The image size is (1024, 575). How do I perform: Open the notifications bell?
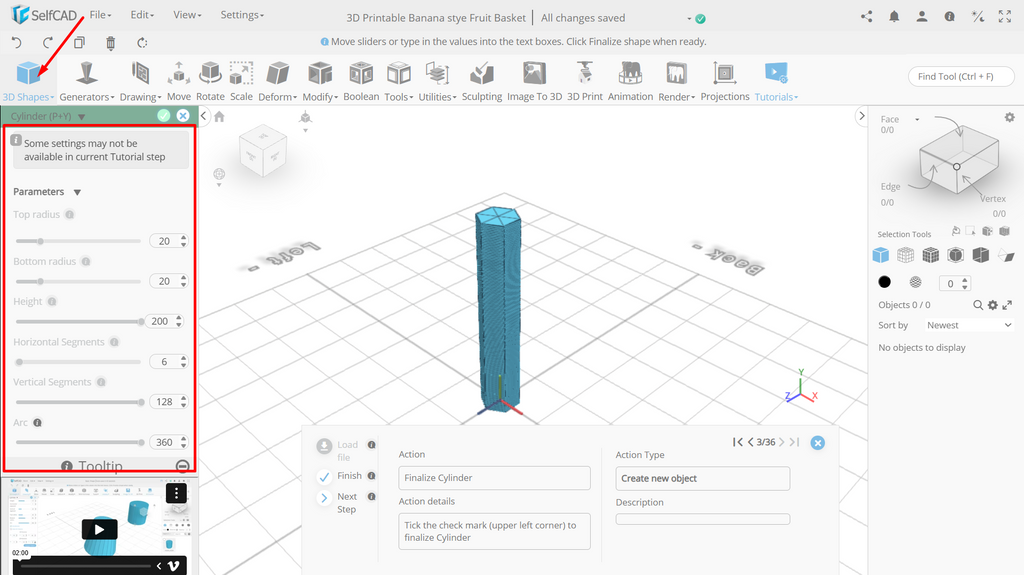(894, 17)
